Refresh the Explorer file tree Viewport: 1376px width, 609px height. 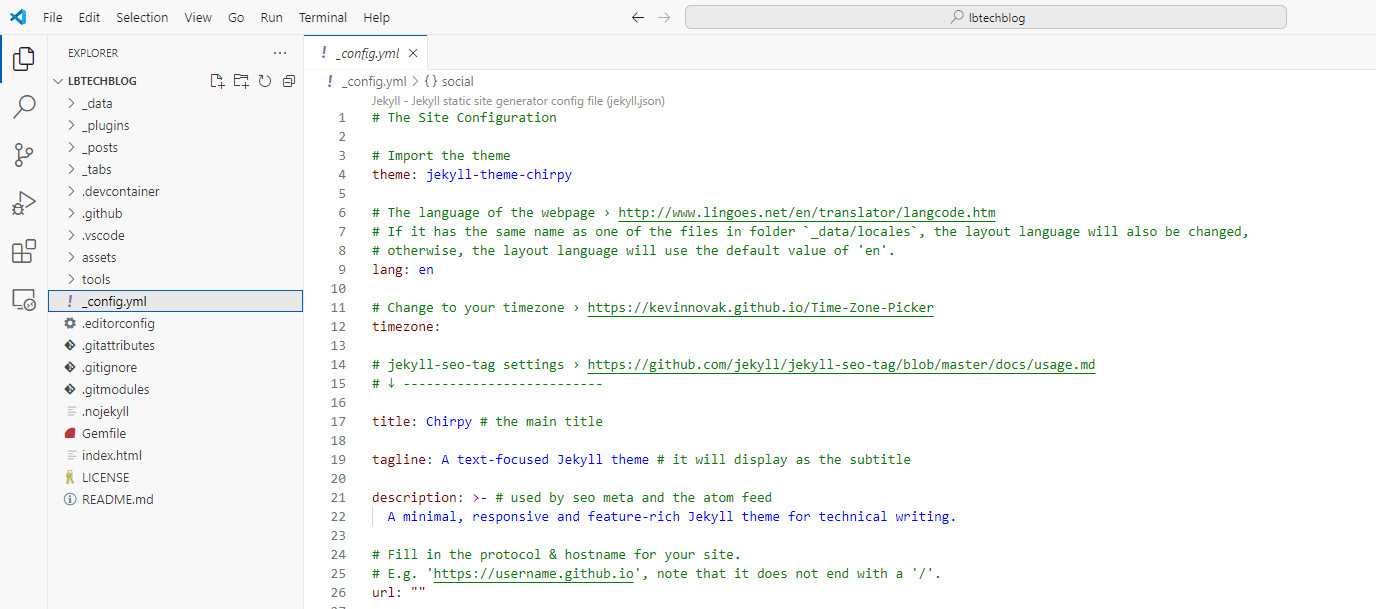click(x=265, y=81)
